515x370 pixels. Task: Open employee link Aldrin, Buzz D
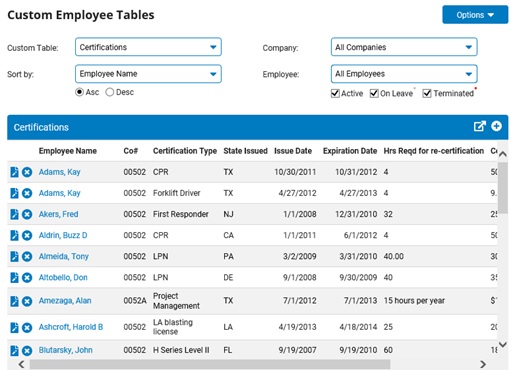63,235
